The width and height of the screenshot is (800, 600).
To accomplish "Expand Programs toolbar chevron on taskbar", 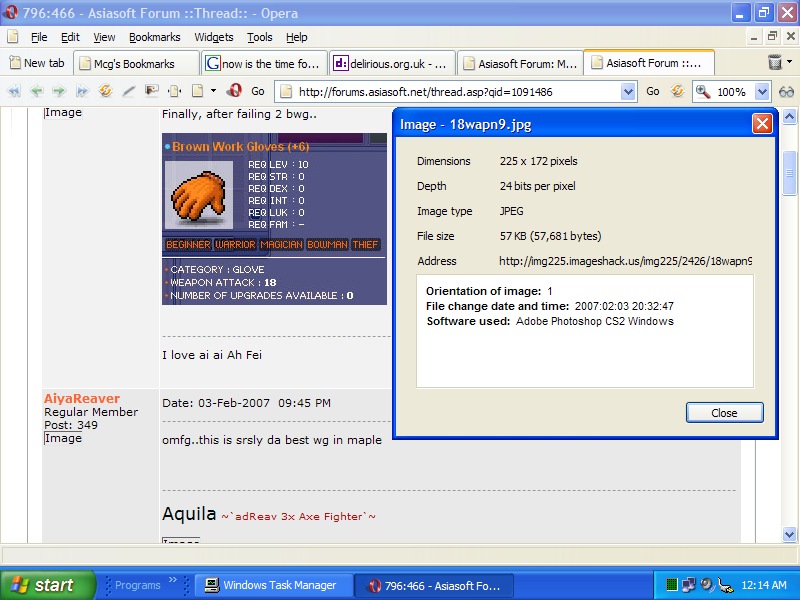I will click(172, 579).
